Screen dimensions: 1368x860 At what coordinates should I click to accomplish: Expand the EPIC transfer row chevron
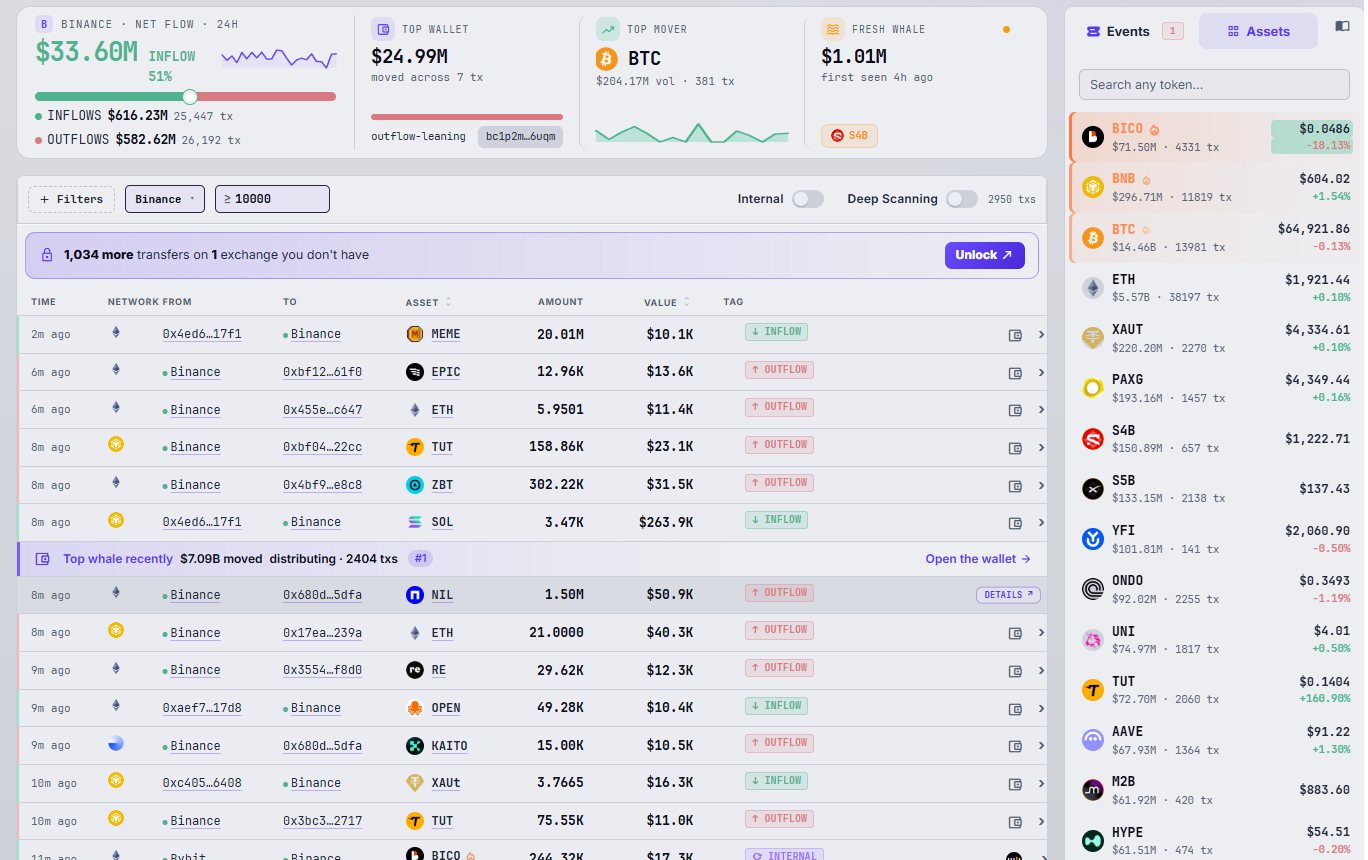point(1041,373)
